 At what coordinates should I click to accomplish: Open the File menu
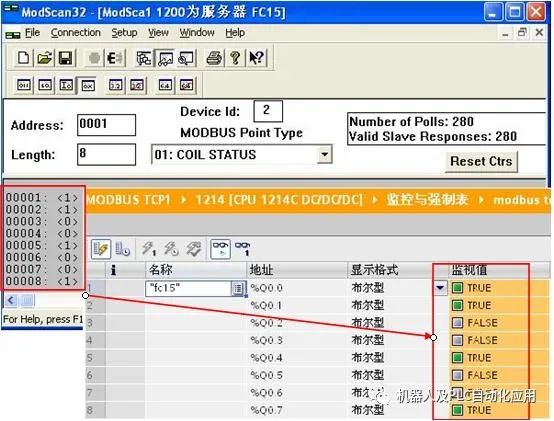[x=32, y=33]
